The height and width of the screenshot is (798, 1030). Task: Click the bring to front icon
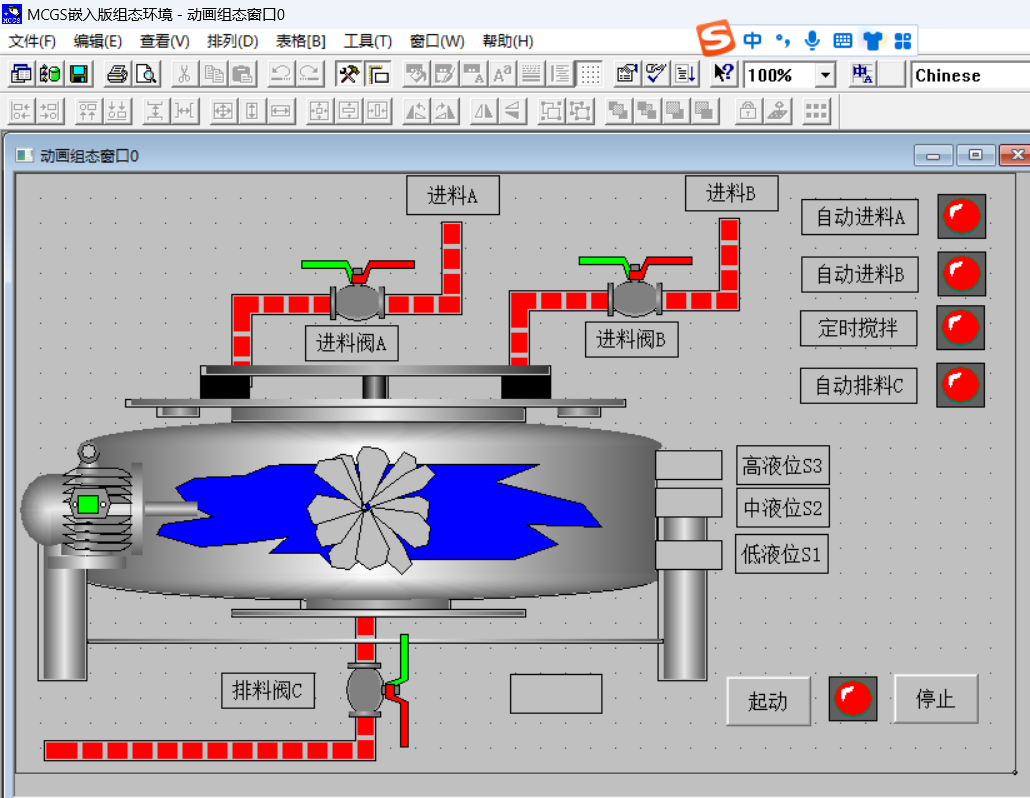[617, 111]
